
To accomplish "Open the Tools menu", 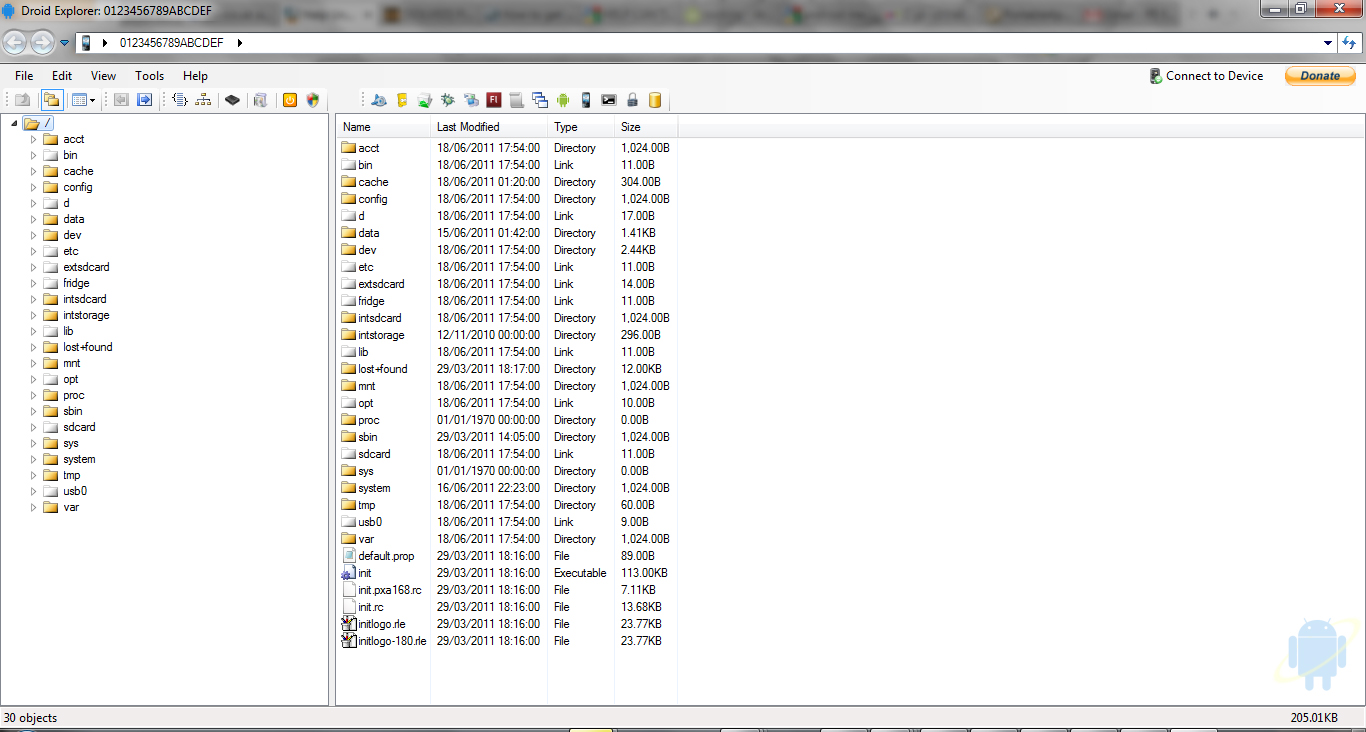I will coord(149,76).
